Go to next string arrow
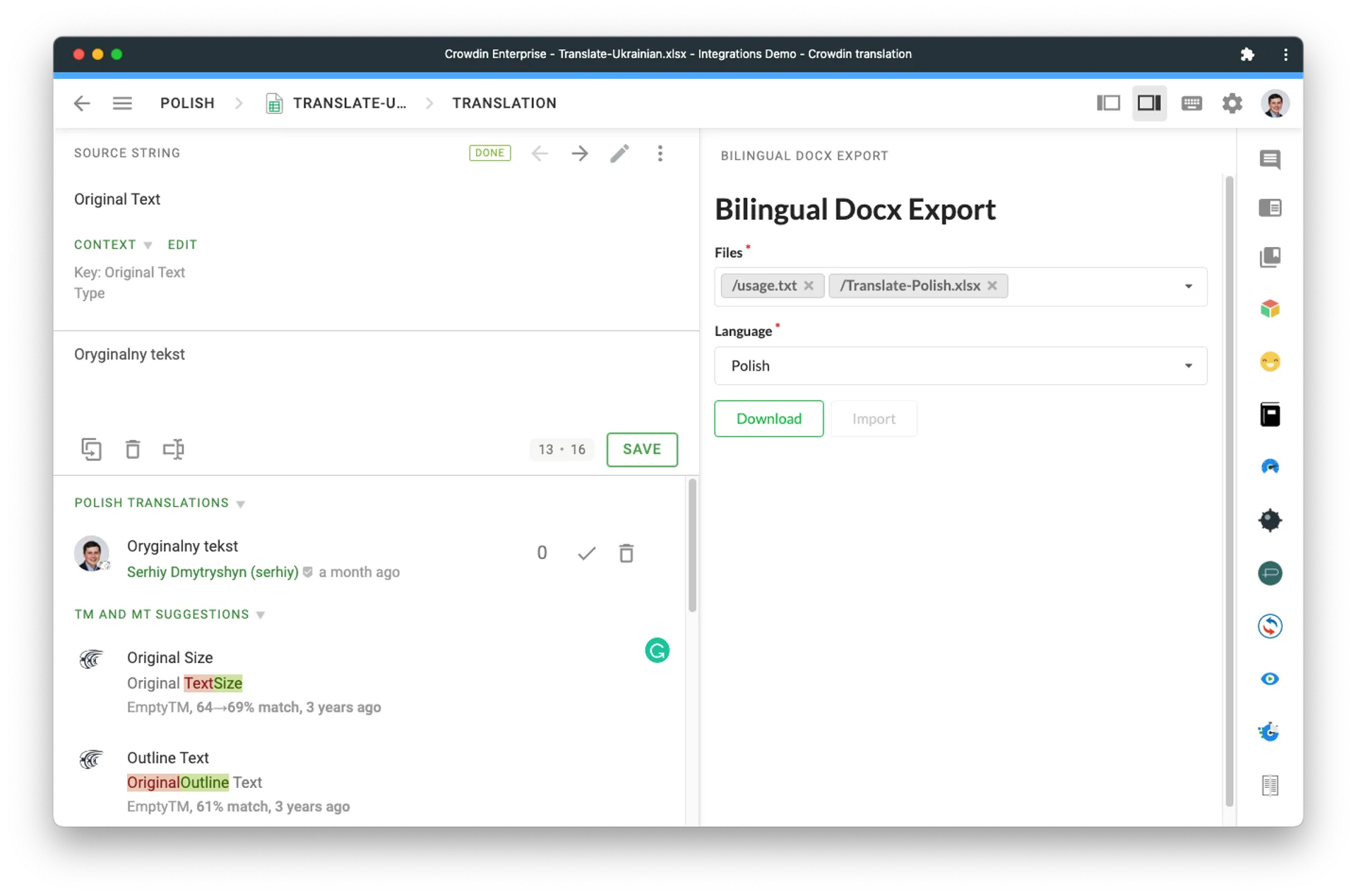Viewport: 1356px width, 896px height. tap(580, 153)
